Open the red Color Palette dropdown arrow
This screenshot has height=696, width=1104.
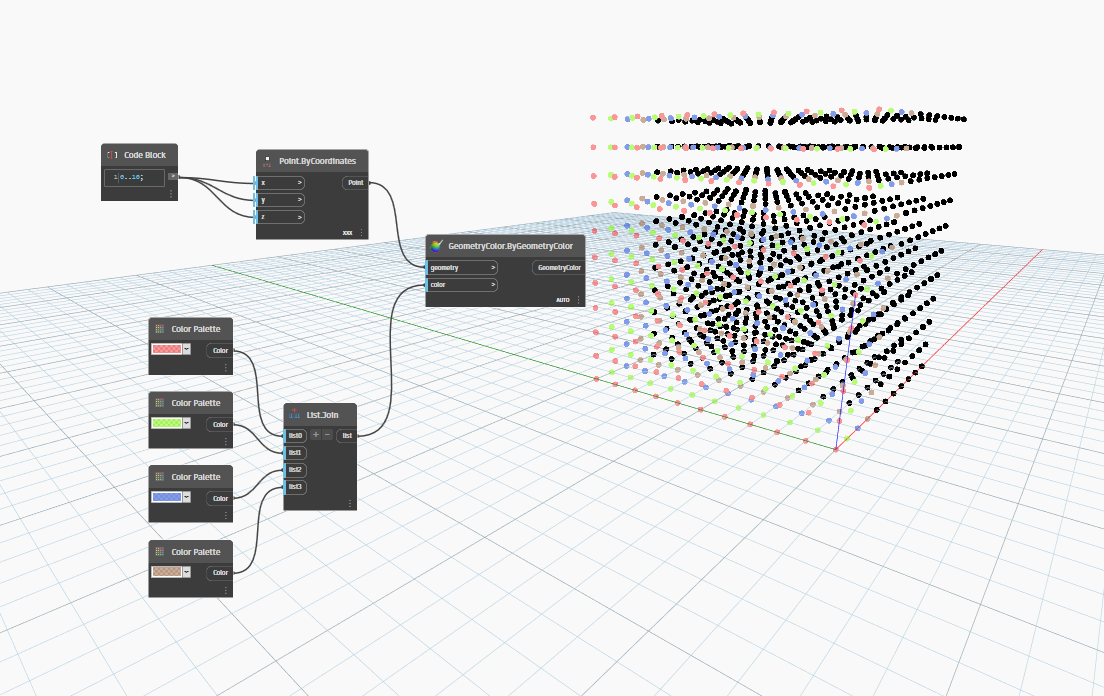tap(187, 349)
